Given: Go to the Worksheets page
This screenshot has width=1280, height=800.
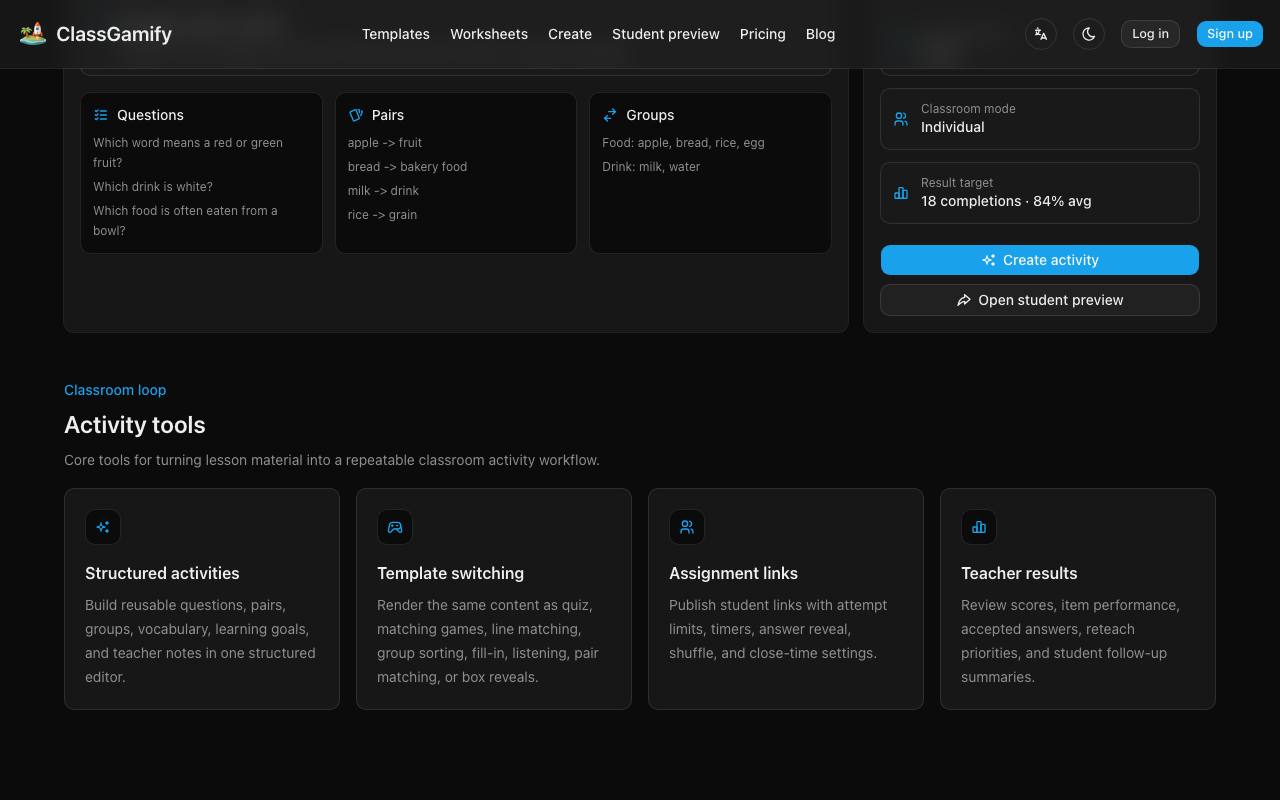Looking at the screenshot, I should 489,34.
